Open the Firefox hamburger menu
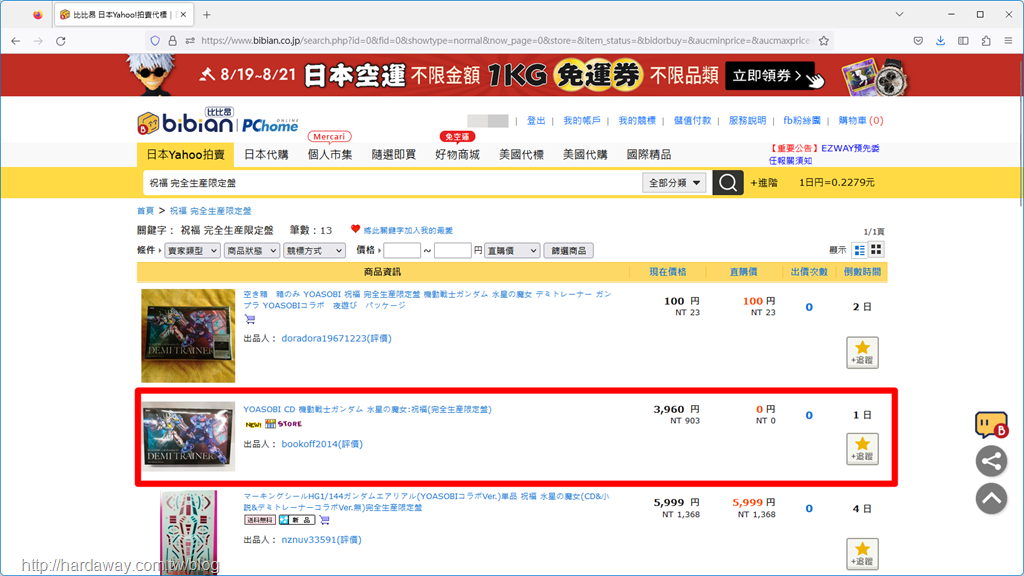This screenshot has height=576, width=1024. click(1008, 40)
